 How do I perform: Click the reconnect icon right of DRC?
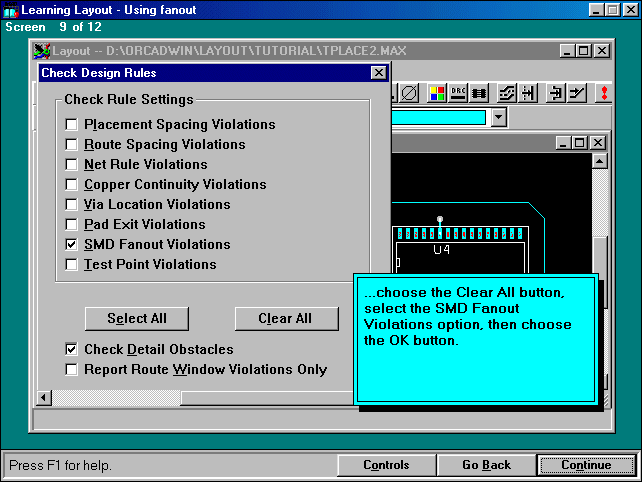[x=480, y=93]
